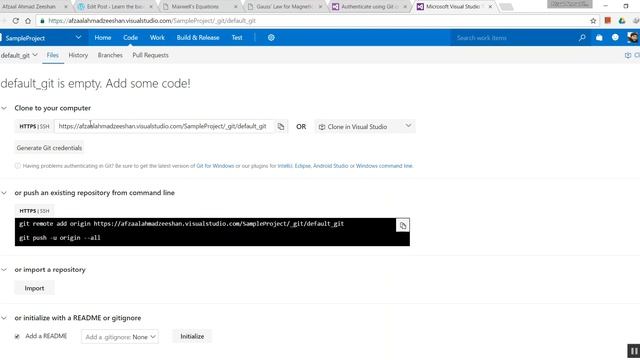Open the Build & Release menu
Image resolution: width=640 pixels, height=360 pixels.
pos(198,38)
